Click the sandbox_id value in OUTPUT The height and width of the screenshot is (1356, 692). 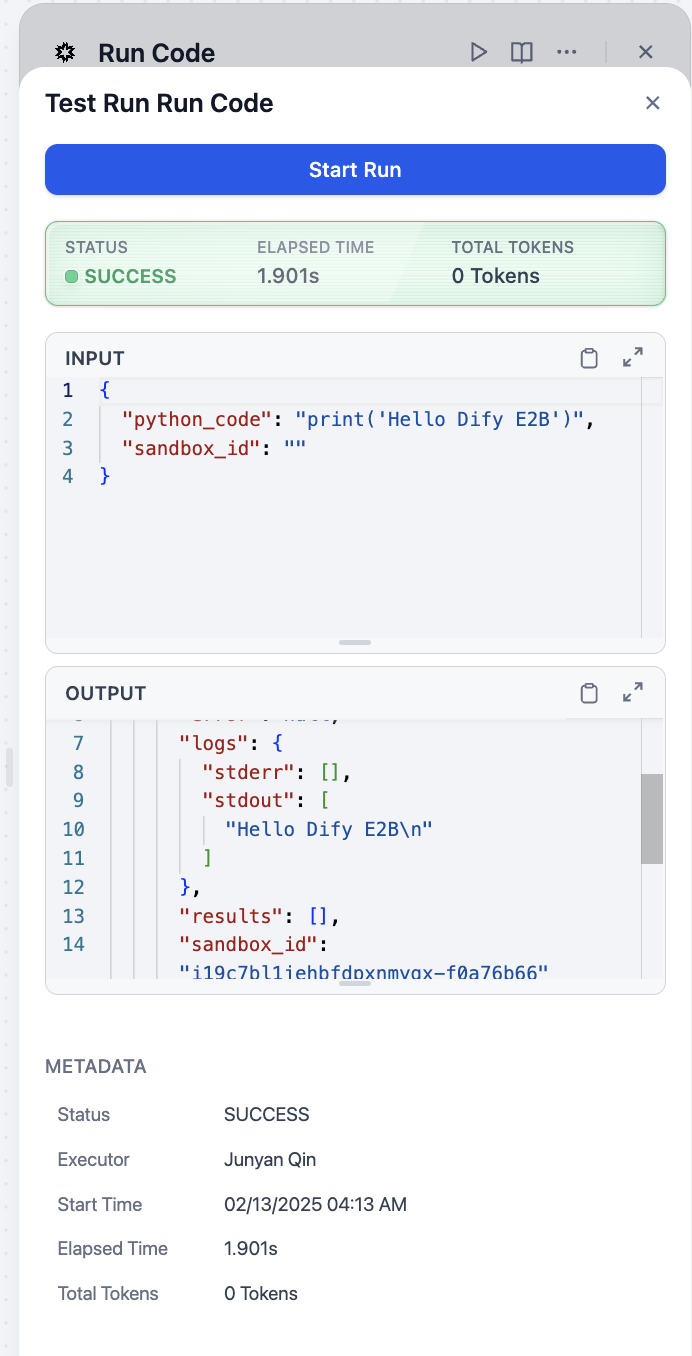pos(364,972)
